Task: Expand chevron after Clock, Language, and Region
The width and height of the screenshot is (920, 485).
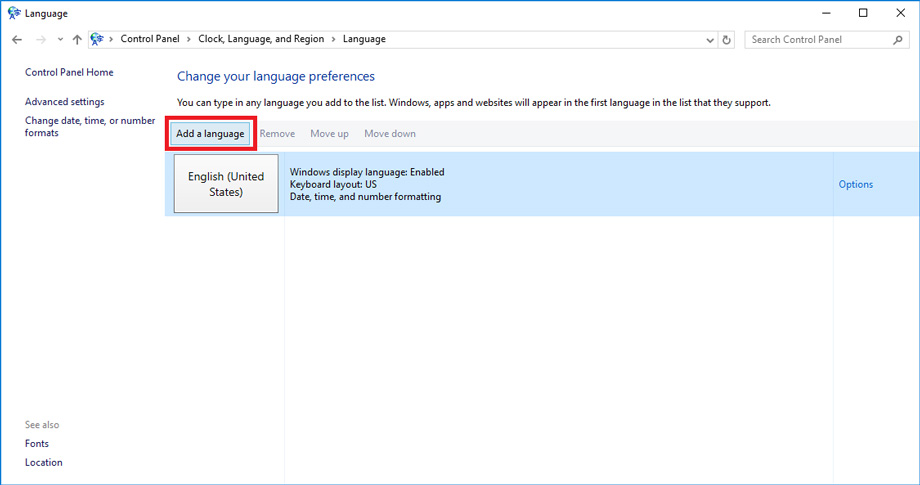Action: (333, 39)
